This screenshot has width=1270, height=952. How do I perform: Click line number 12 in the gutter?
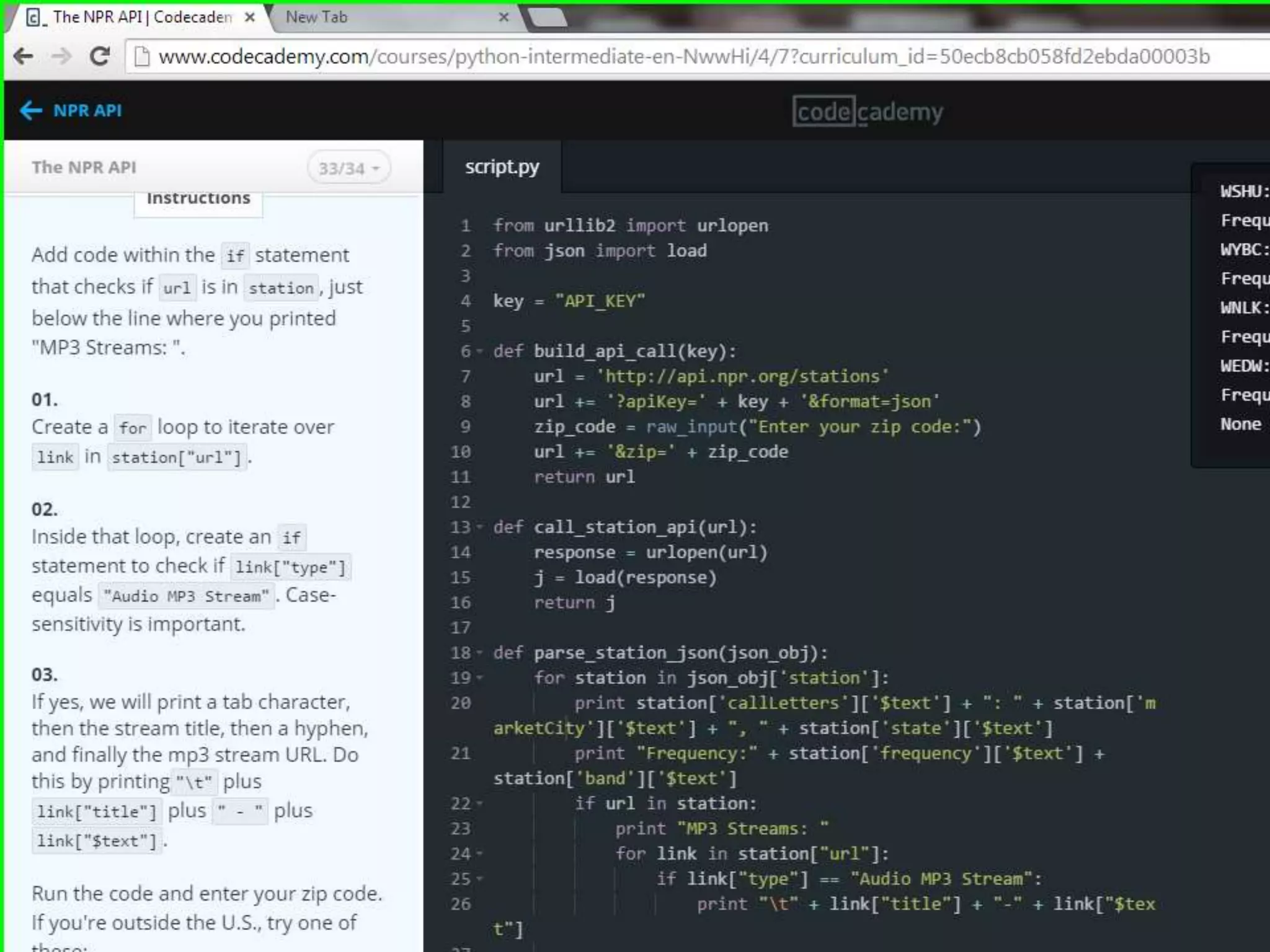(461, 502)
